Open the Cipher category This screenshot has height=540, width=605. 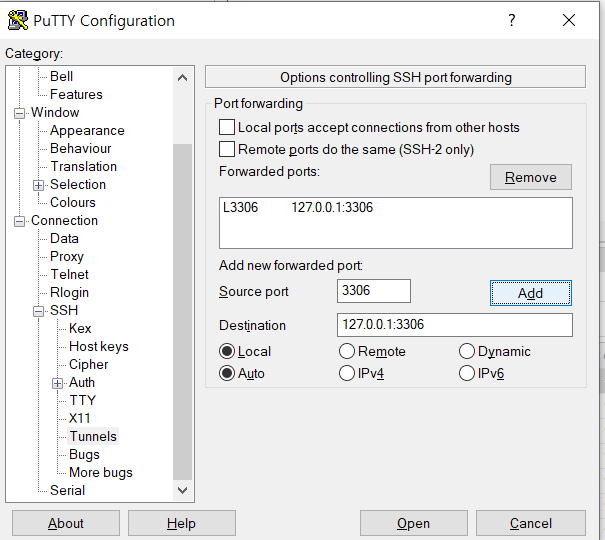(x=89, y=364)
